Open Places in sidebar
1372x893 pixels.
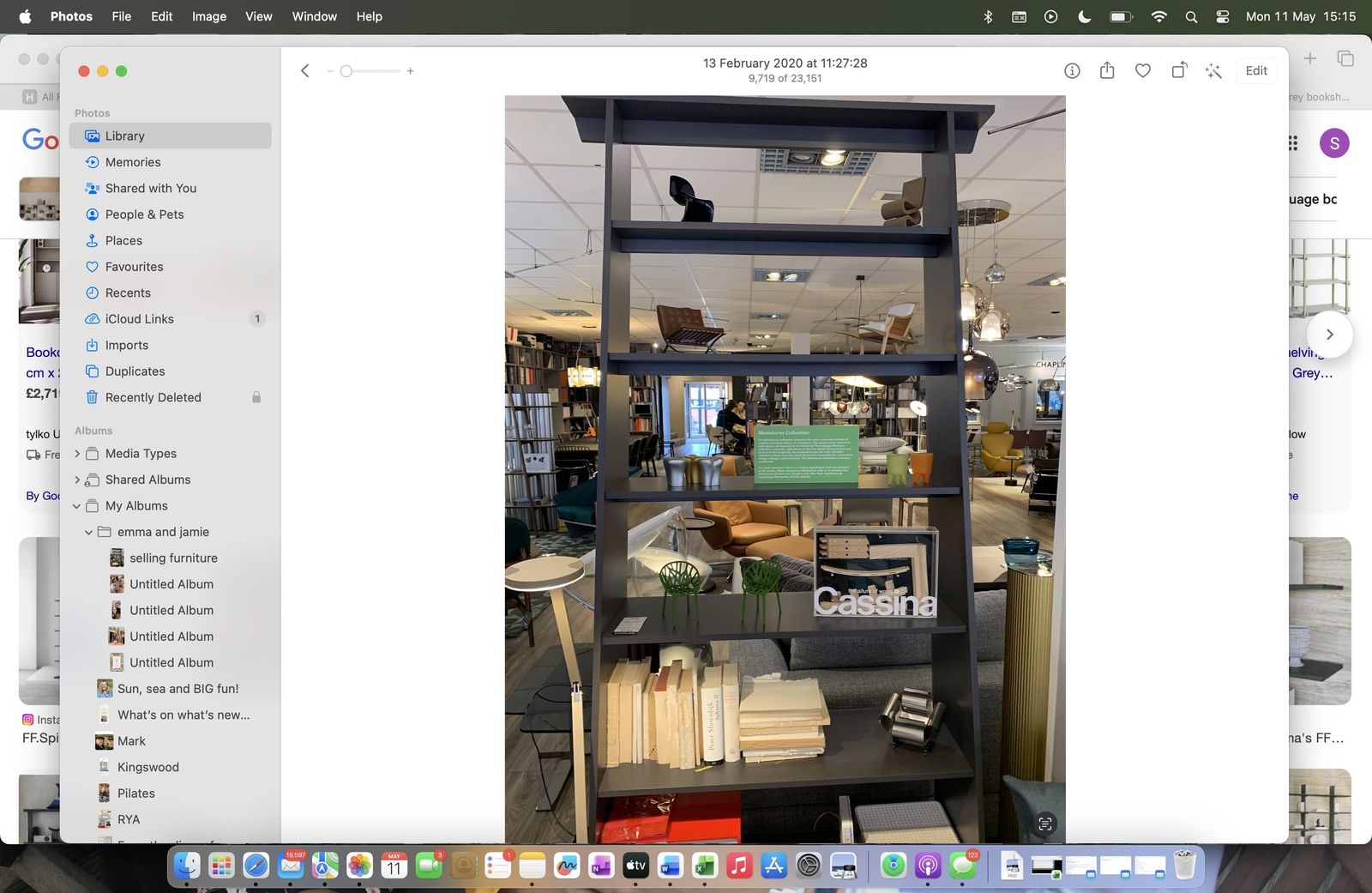coord(171,240)
